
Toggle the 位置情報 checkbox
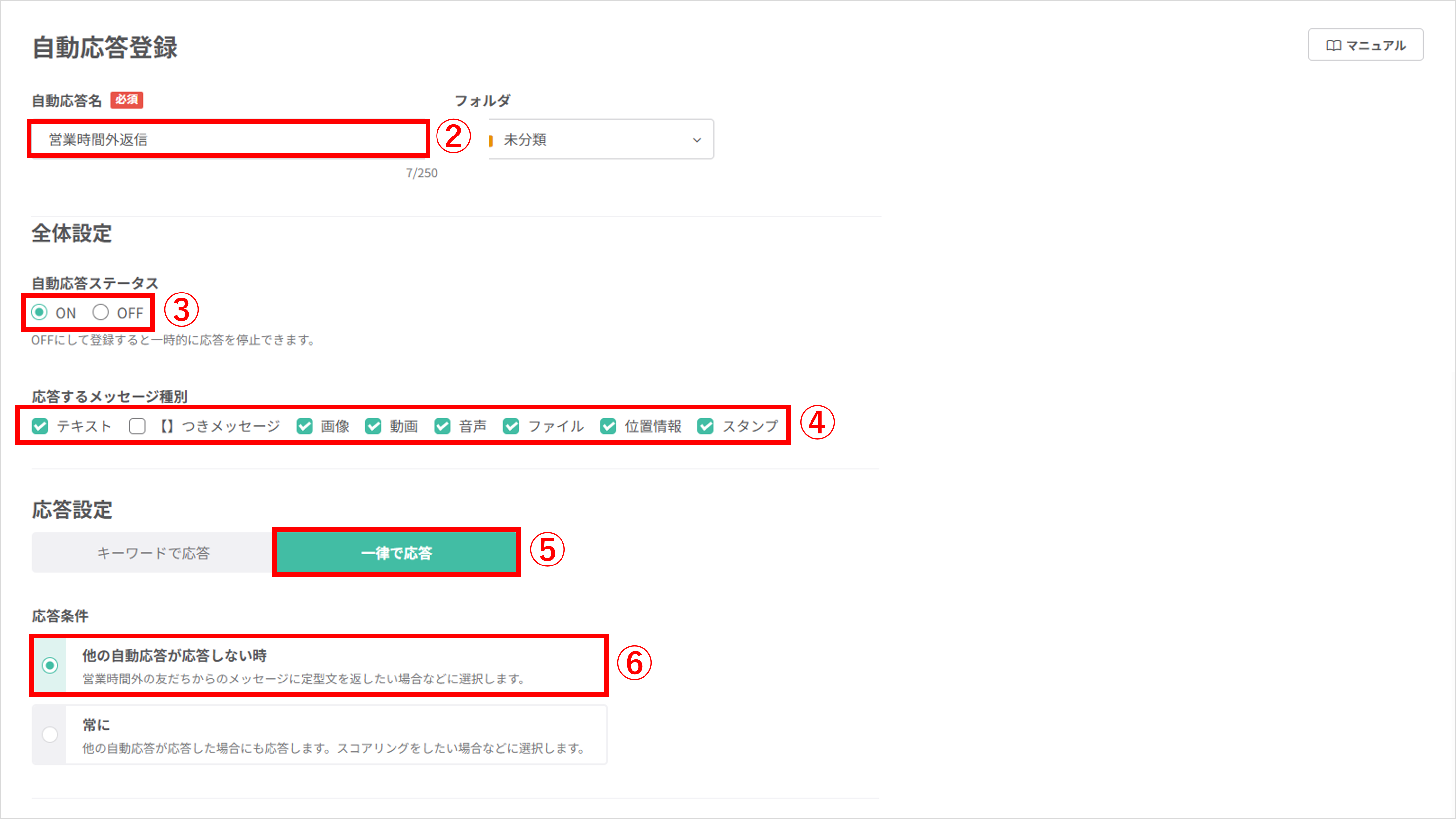click(608, 426)
